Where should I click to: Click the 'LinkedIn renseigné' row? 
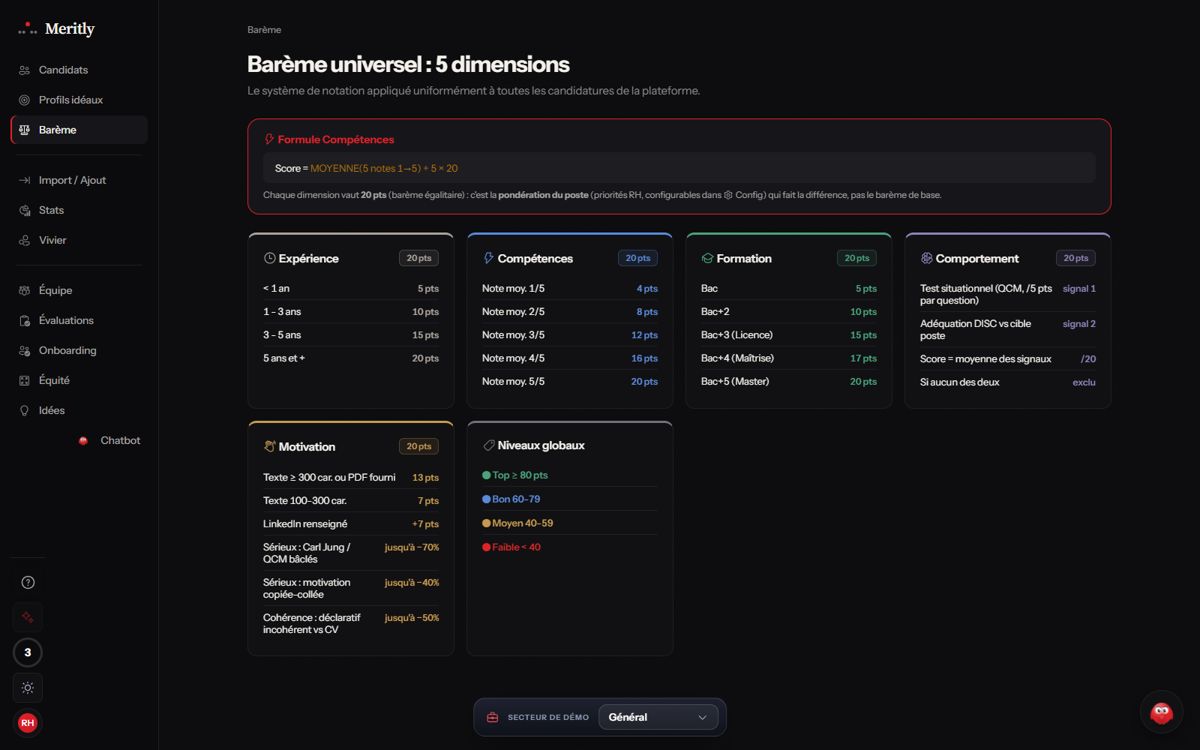(x=351, y=524)
